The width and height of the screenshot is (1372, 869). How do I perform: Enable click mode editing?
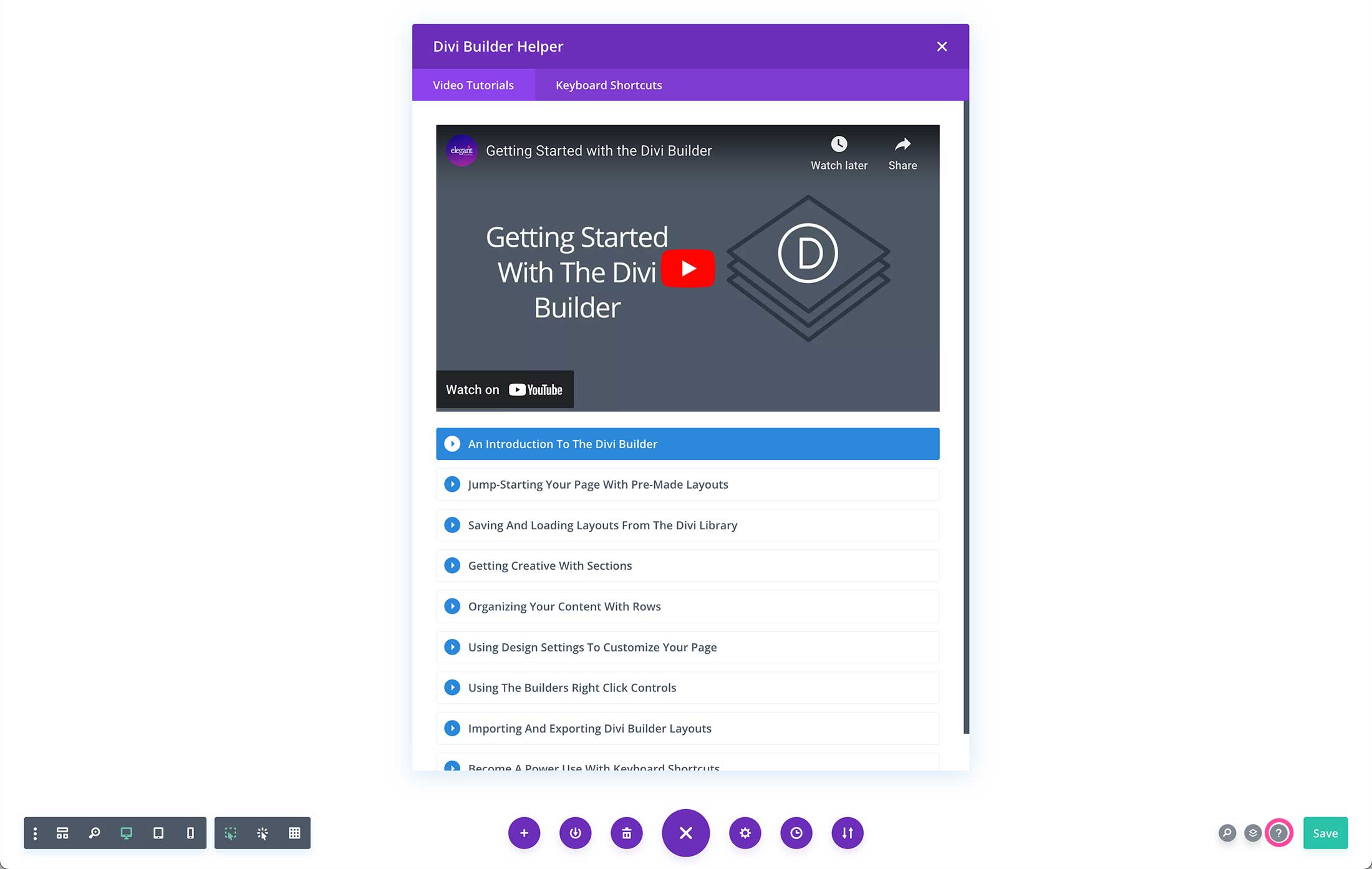pyautogui.click(x=262, y=833)
